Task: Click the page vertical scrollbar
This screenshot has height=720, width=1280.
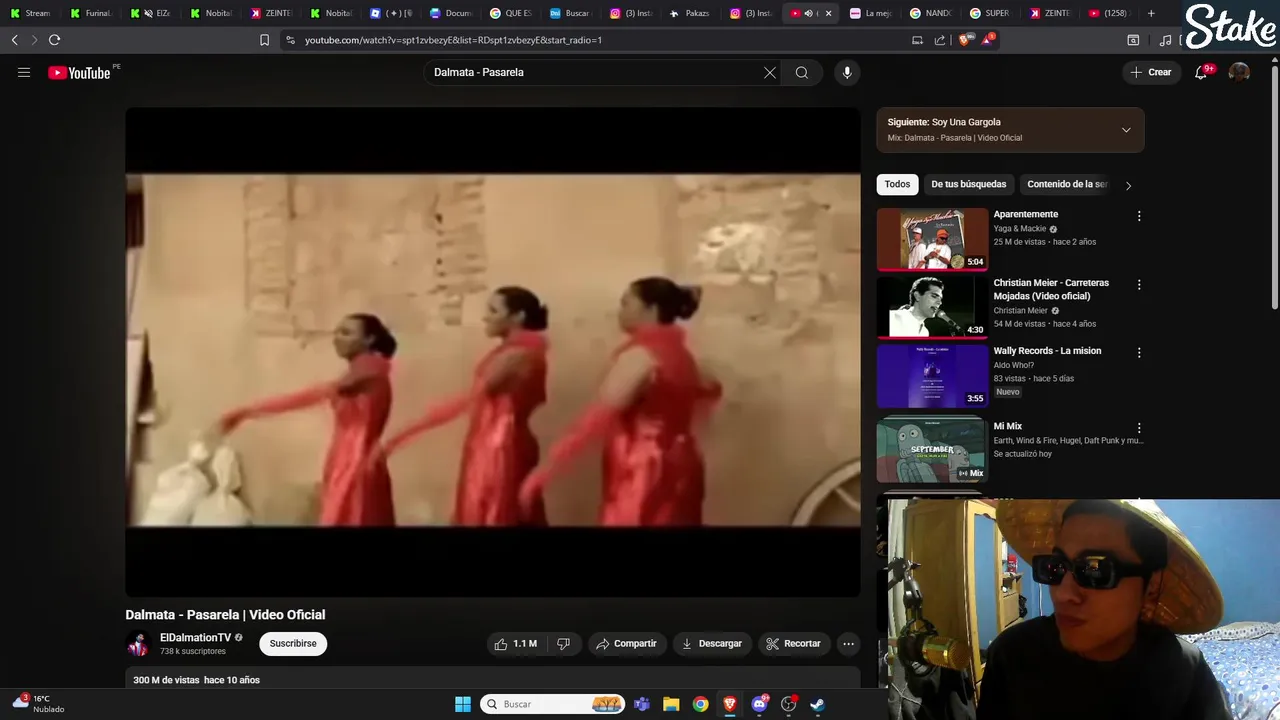Action: point(1274,185)
